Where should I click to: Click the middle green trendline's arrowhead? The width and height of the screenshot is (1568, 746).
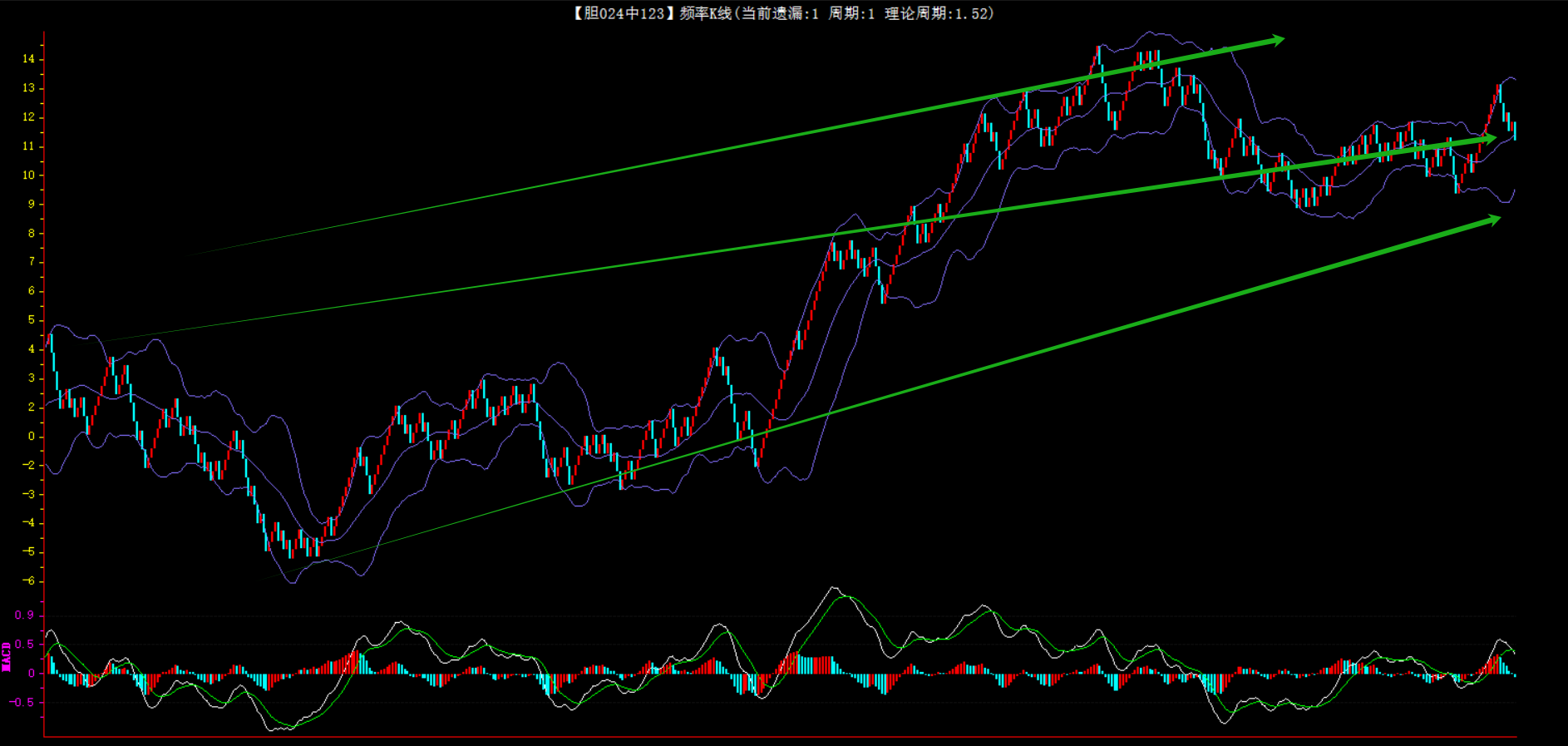coord(1487,139)
